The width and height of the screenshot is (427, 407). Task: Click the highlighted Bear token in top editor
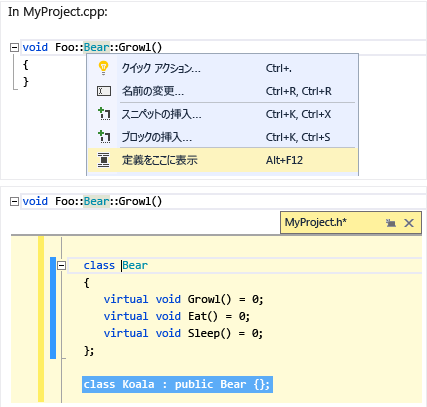(x=96, y=47)
